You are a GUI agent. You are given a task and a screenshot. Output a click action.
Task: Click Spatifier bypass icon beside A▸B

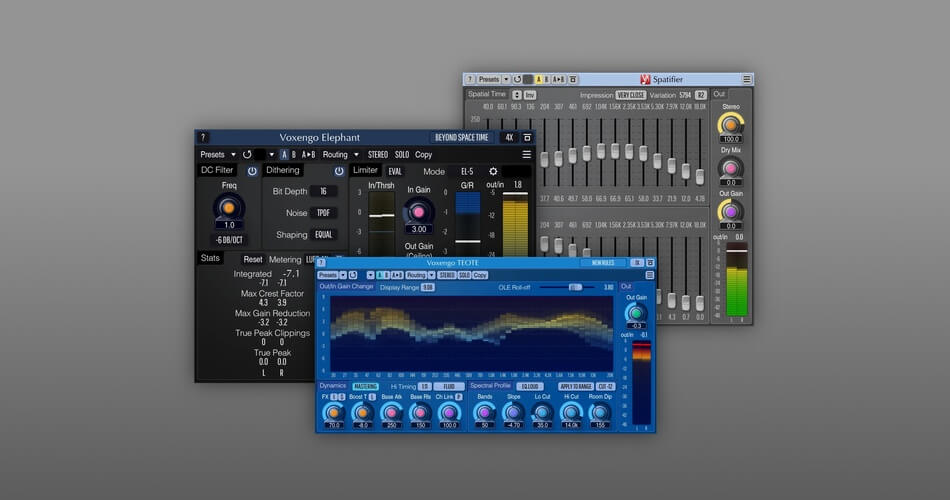pos(573,79)
